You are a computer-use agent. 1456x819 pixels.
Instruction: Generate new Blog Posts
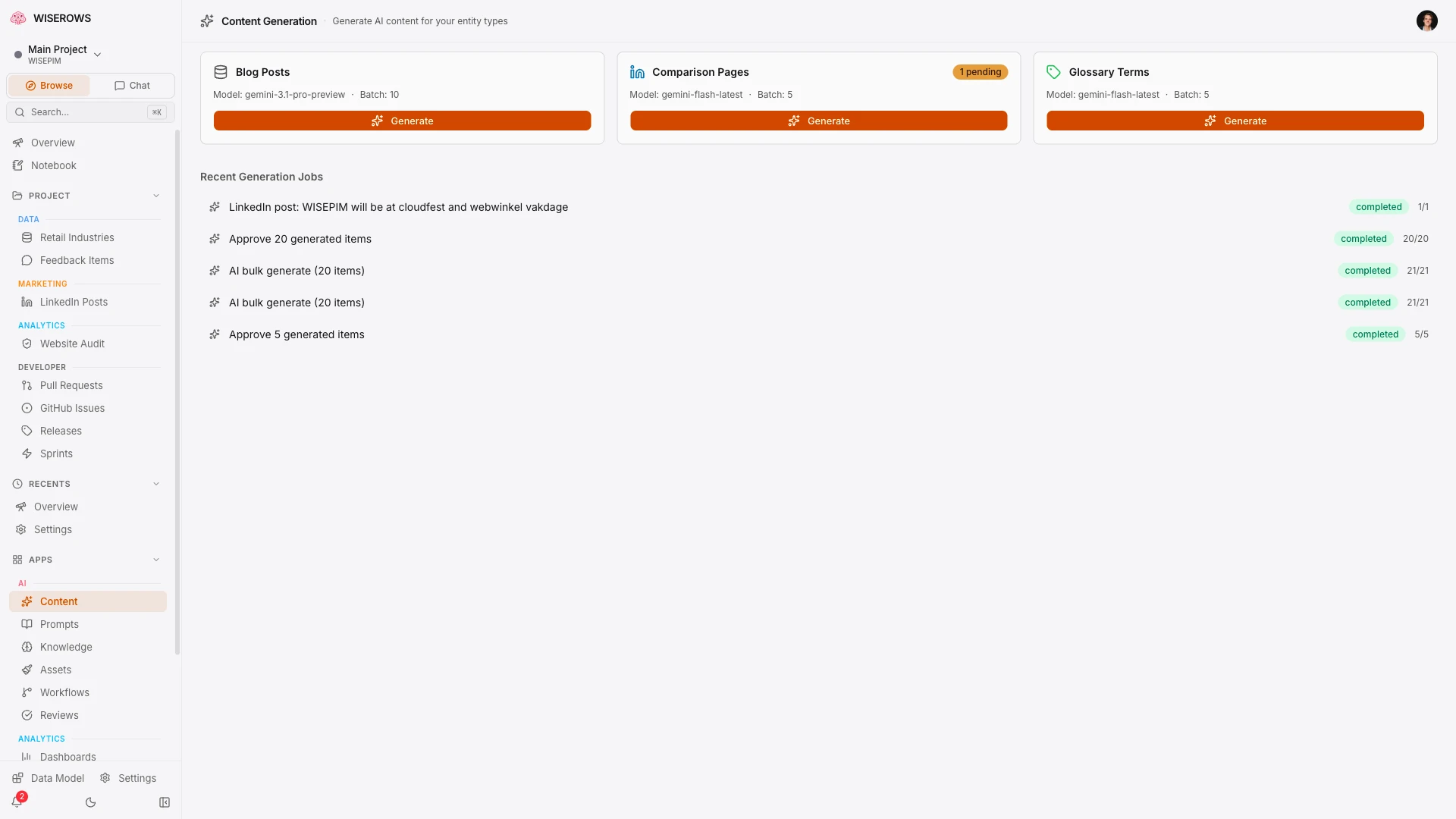[403, 121]
